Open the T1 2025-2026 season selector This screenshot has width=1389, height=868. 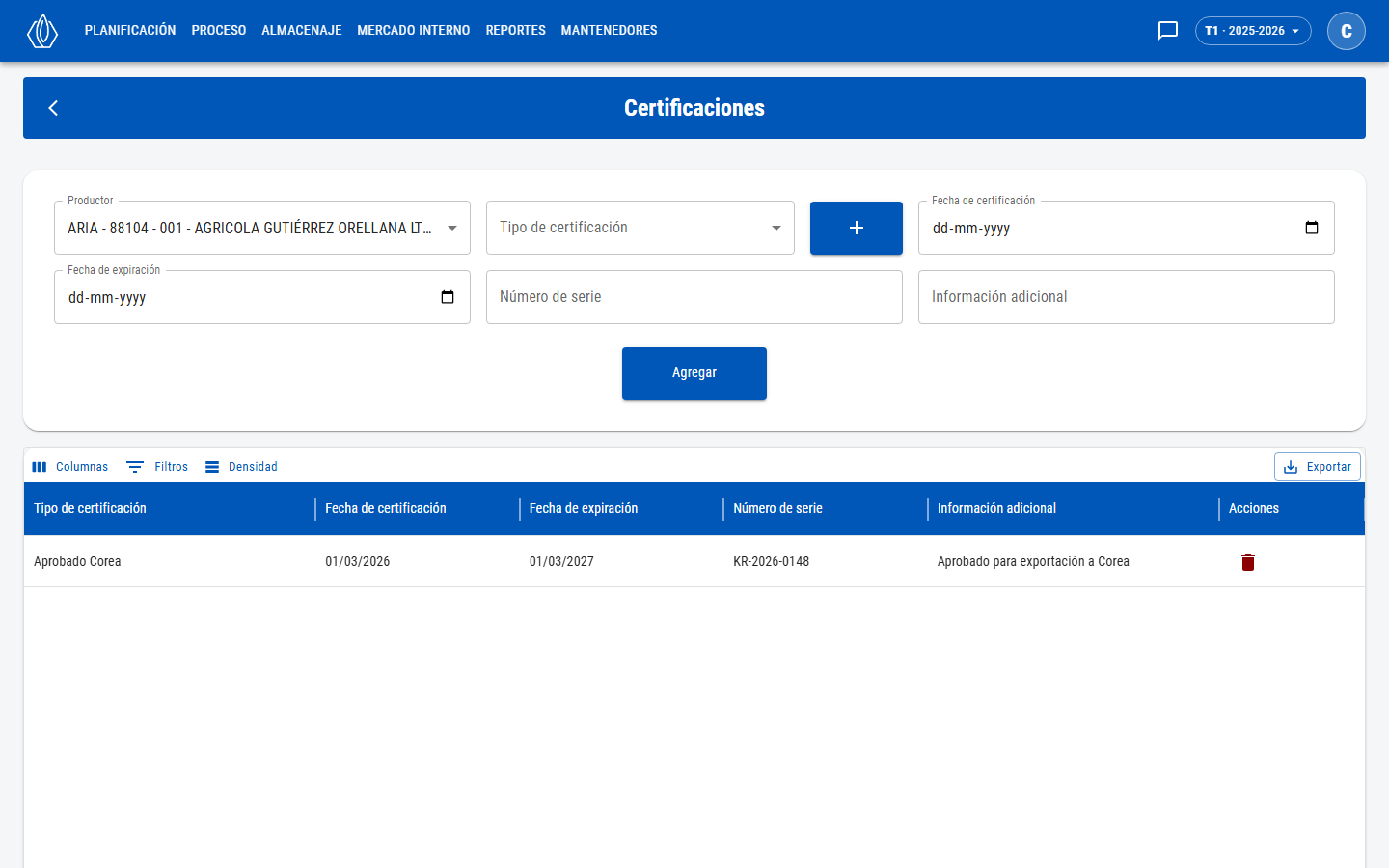coord(1253,31)
